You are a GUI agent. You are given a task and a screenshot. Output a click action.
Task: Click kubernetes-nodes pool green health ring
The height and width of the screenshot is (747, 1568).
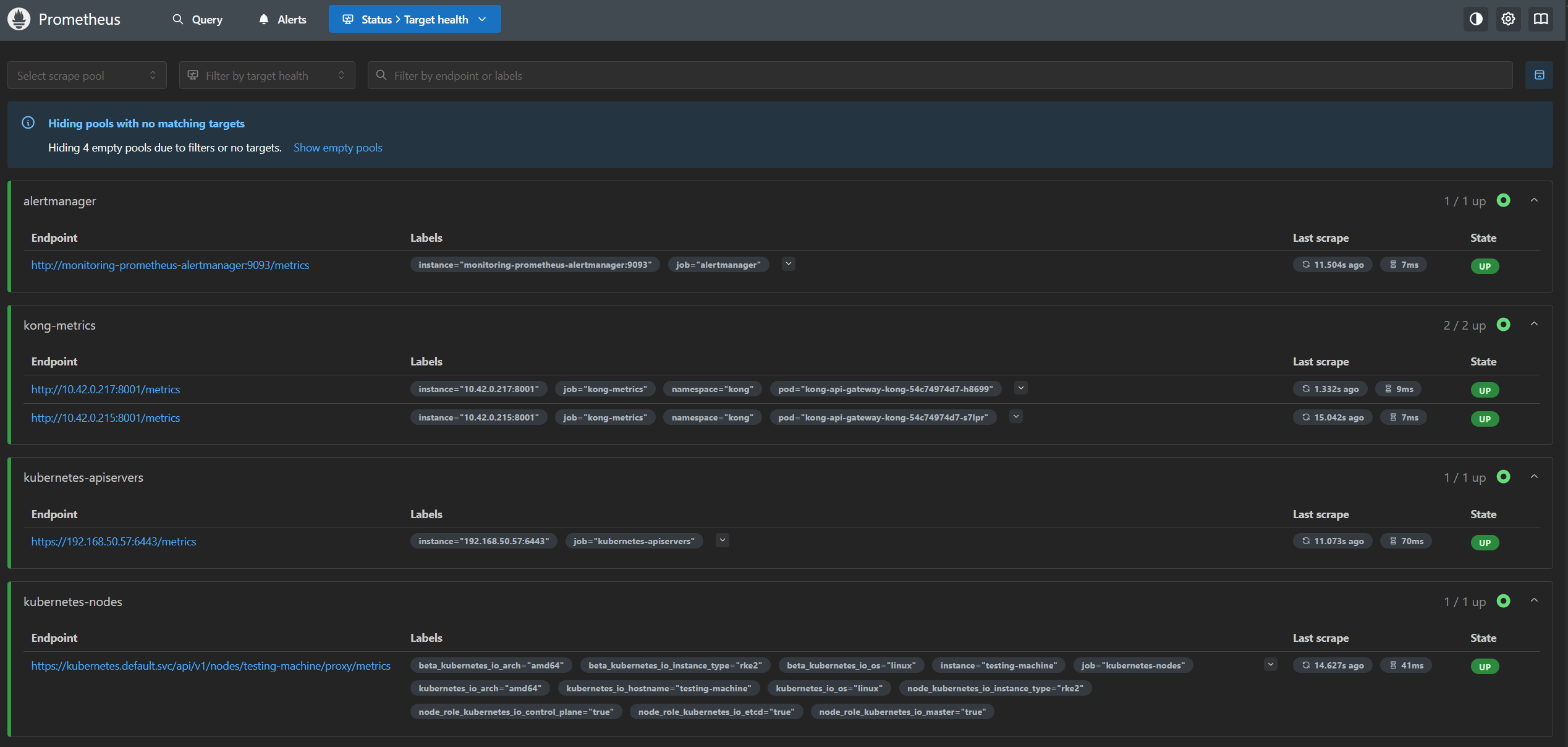tap(1503, 601)
